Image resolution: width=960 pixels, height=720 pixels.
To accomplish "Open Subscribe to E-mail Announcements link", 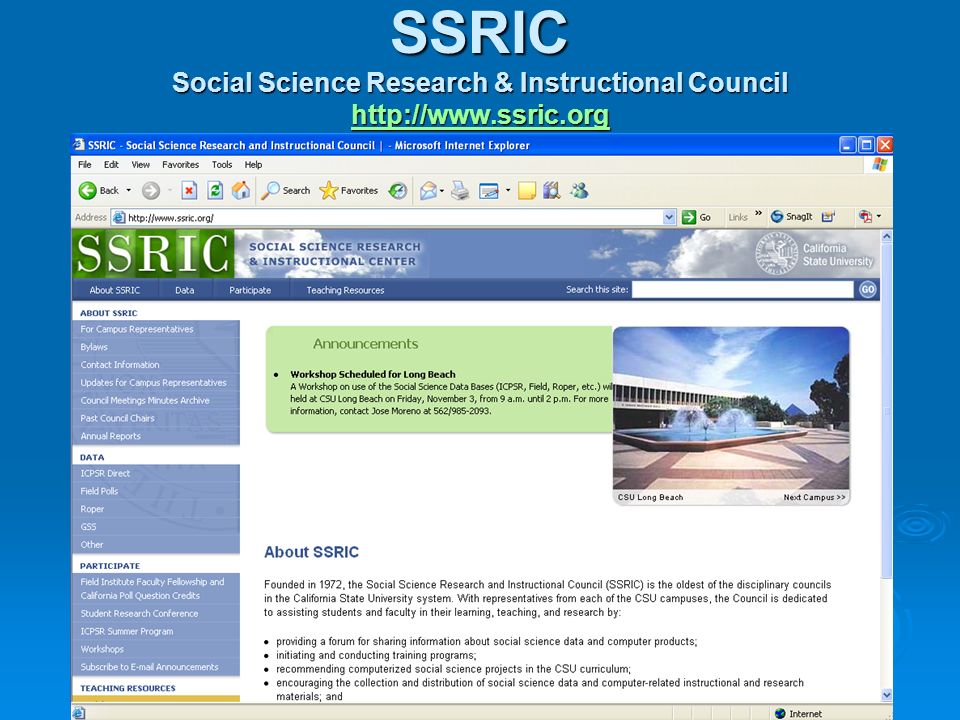I will click(149, 667).
